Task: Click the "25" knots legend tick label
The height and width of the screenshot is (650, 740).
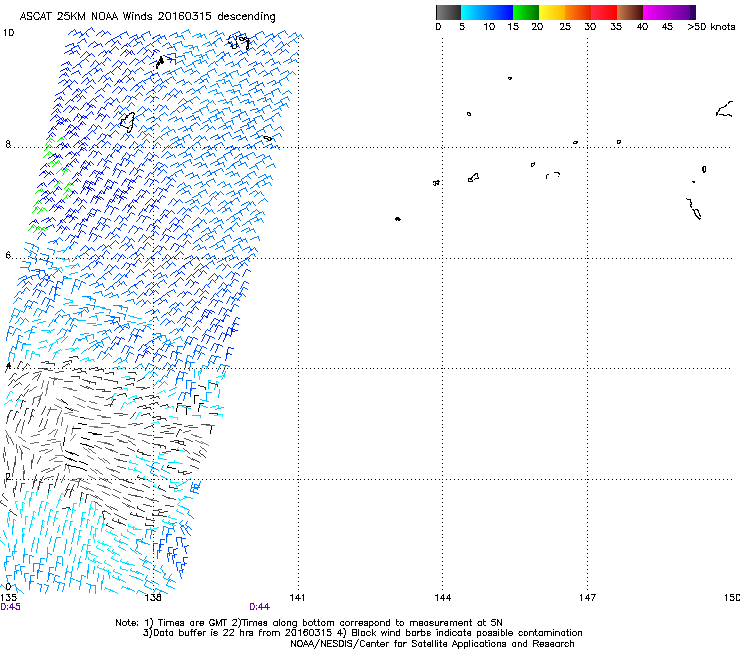Action: pos(565,27)
